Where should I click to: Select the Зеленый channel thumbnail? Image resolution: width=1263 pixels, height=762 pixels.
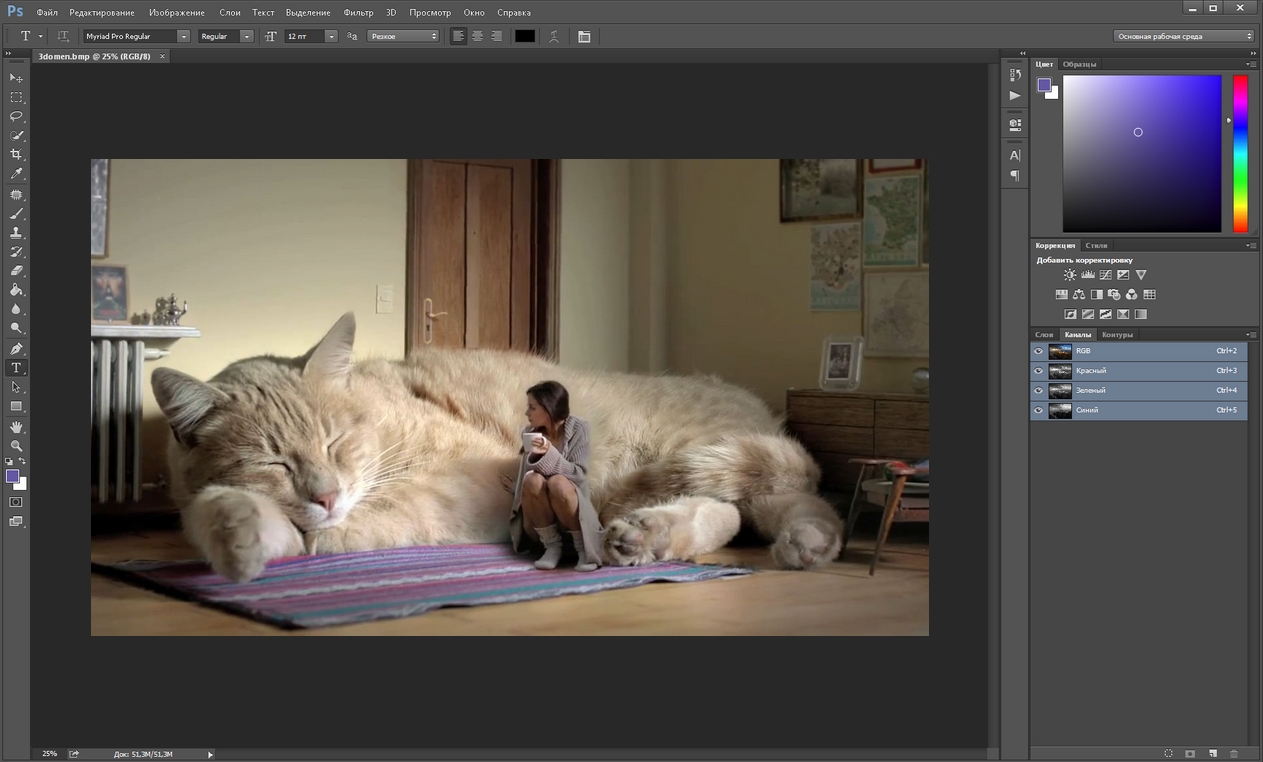click(1060, 391)
